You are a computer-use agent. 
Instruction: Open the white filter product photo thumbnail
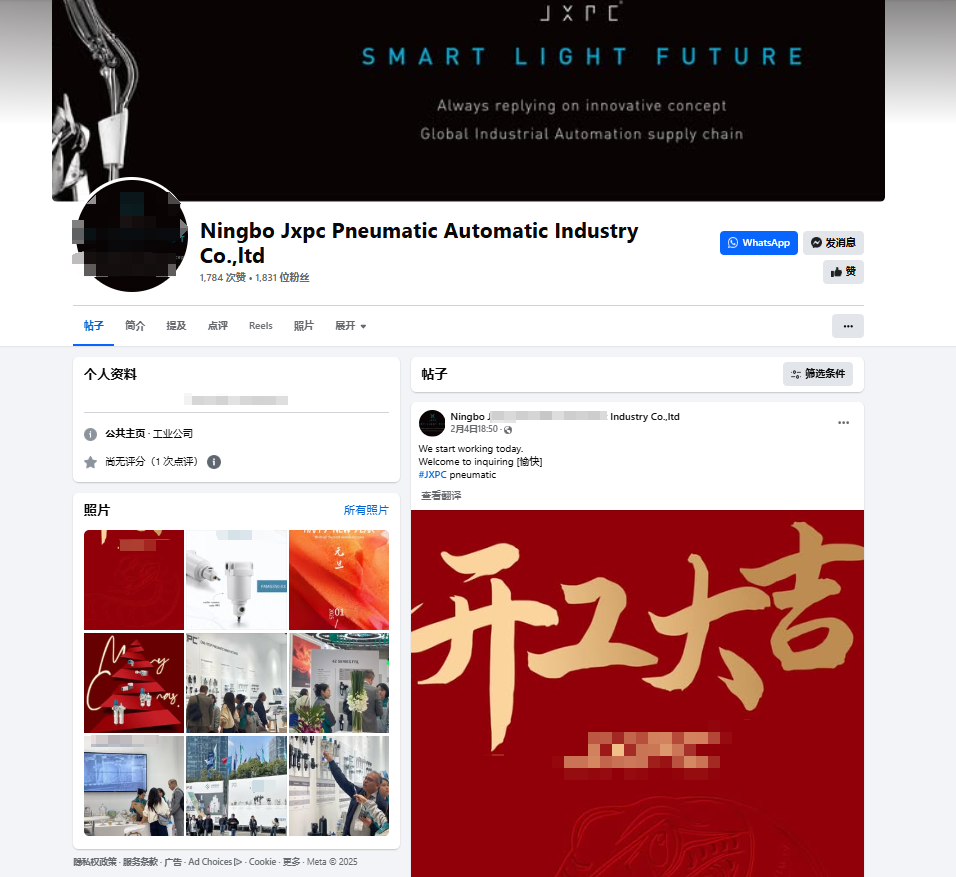tap(236, 579)
